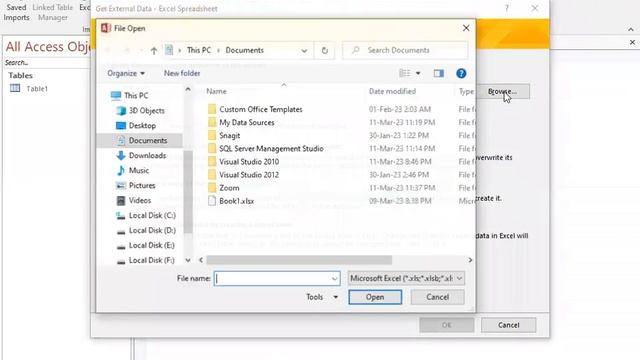The width and height of the screenshot is (640, 360).
Task: Open Linked Table Manager in Access ribbon
Action: tap(53, 12)
